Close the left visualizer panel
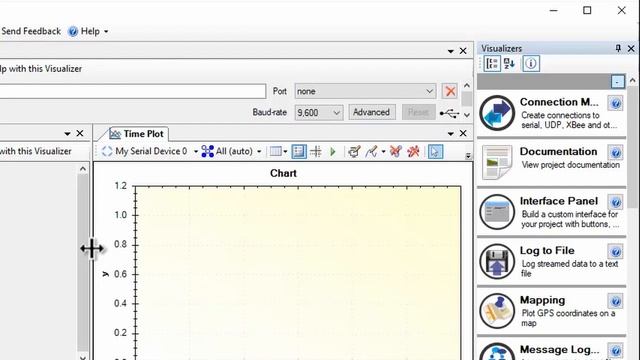The image size is (640, 360). (x=80, y=133)
